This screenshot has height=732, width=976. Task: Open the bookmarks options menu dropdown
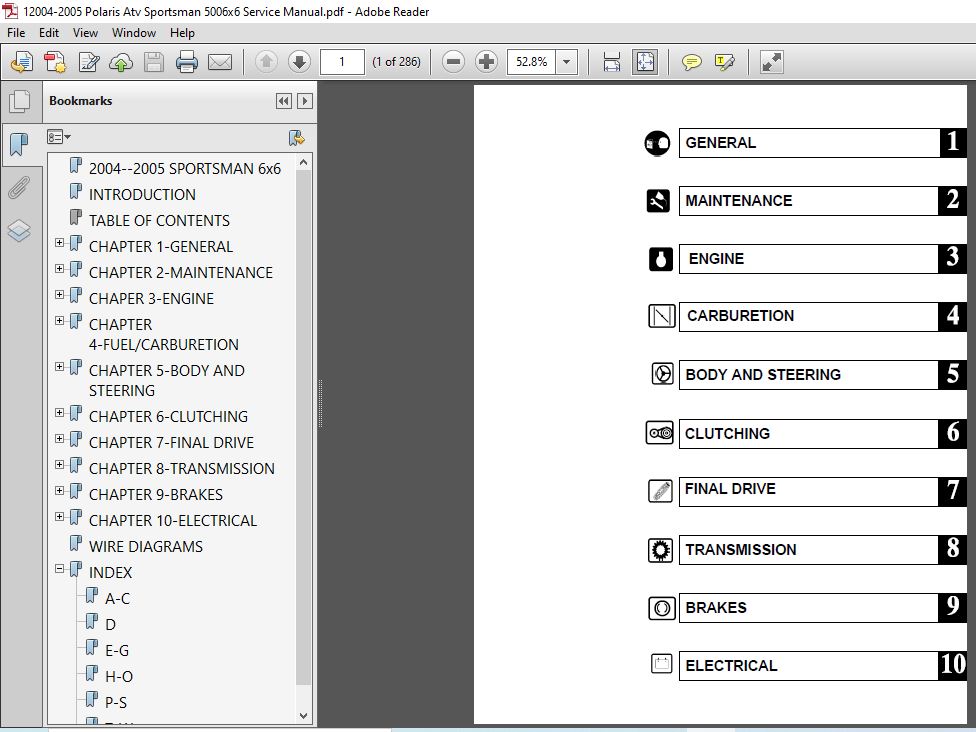(59, 137)
